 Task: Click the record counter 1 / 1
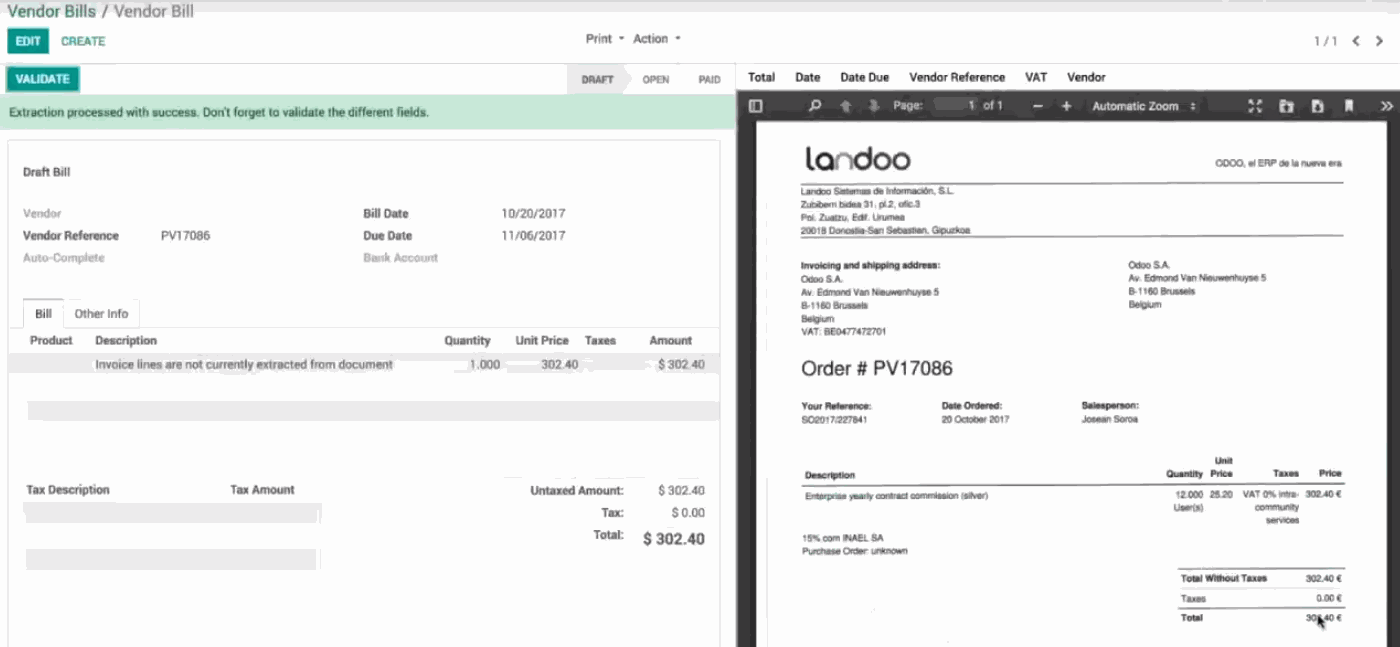(x=1325, y=41)
